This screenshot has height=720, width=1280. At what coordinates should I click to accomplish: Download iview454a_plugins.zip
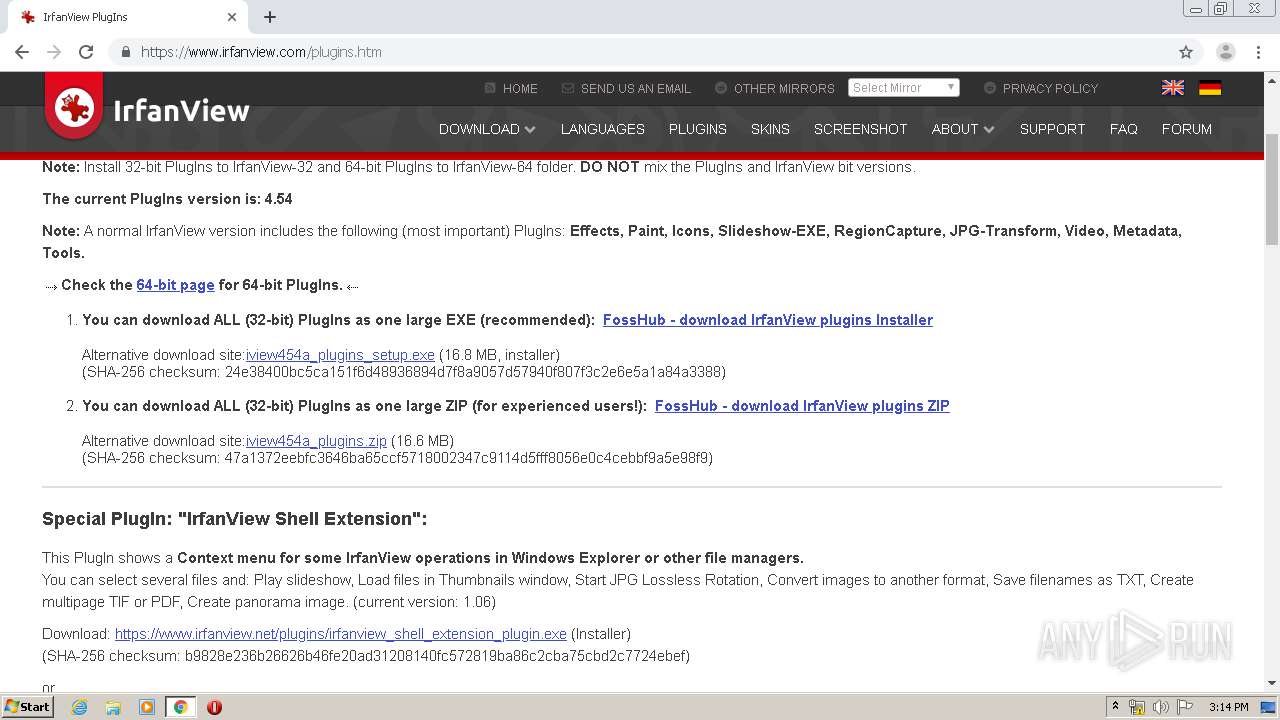coord(316,441)
